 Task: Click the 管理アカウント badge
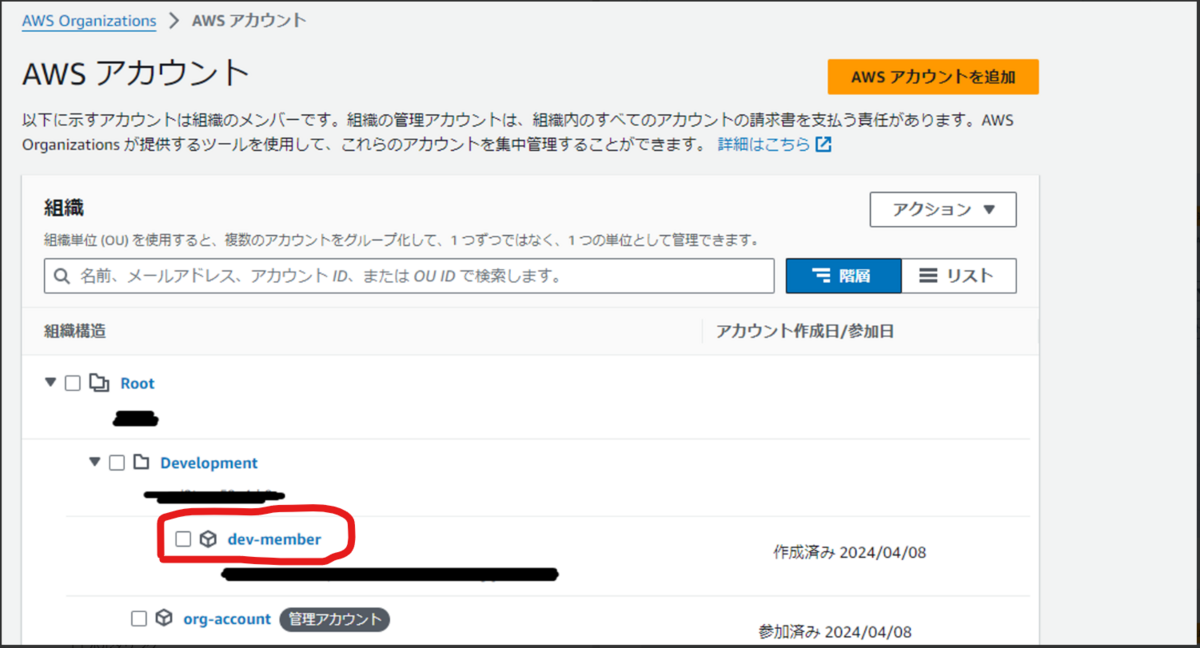point(334,619)
